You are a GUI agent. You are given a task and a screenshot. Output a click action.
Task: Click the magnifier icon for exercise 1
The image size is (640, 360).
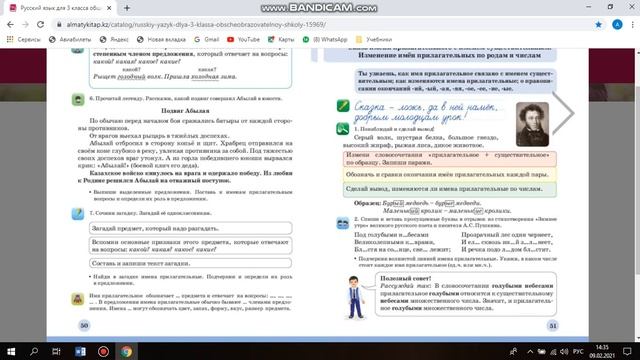point(342,129)
